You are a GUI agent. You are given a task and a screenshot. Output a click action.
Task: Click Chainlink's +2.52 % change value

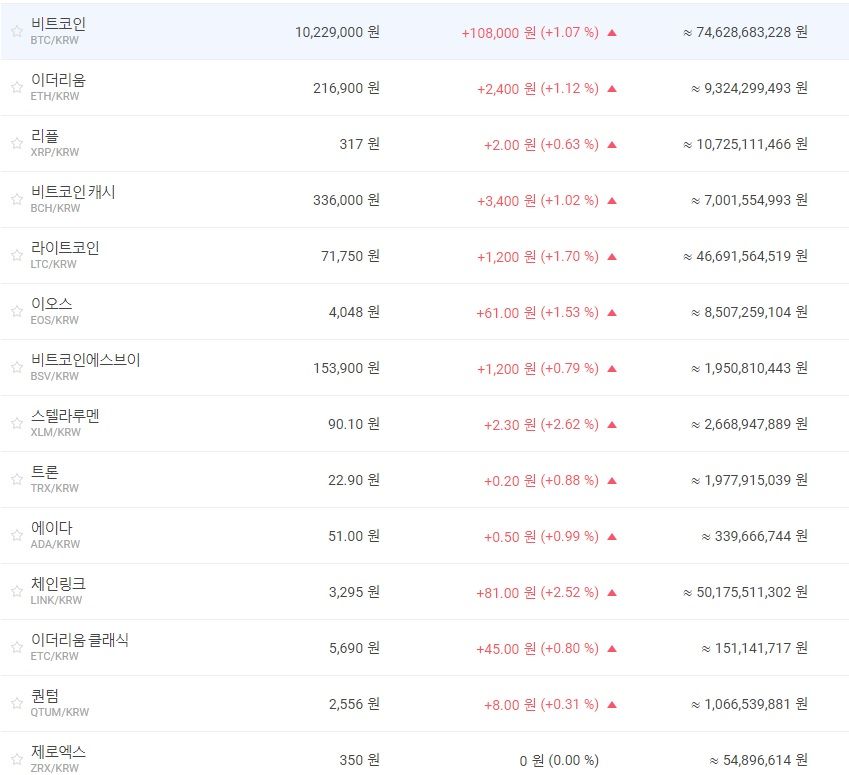coord(570,592)
